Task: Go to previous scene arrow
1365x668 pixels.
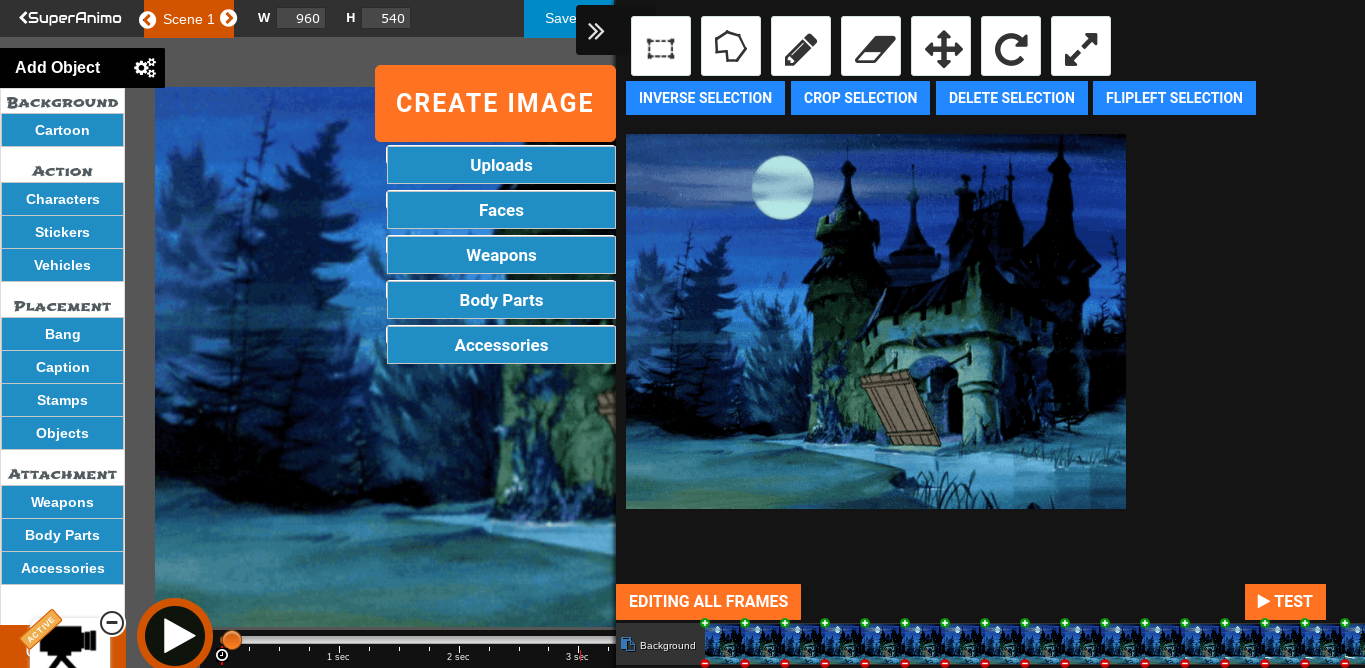Action: [x=148, y=19]
